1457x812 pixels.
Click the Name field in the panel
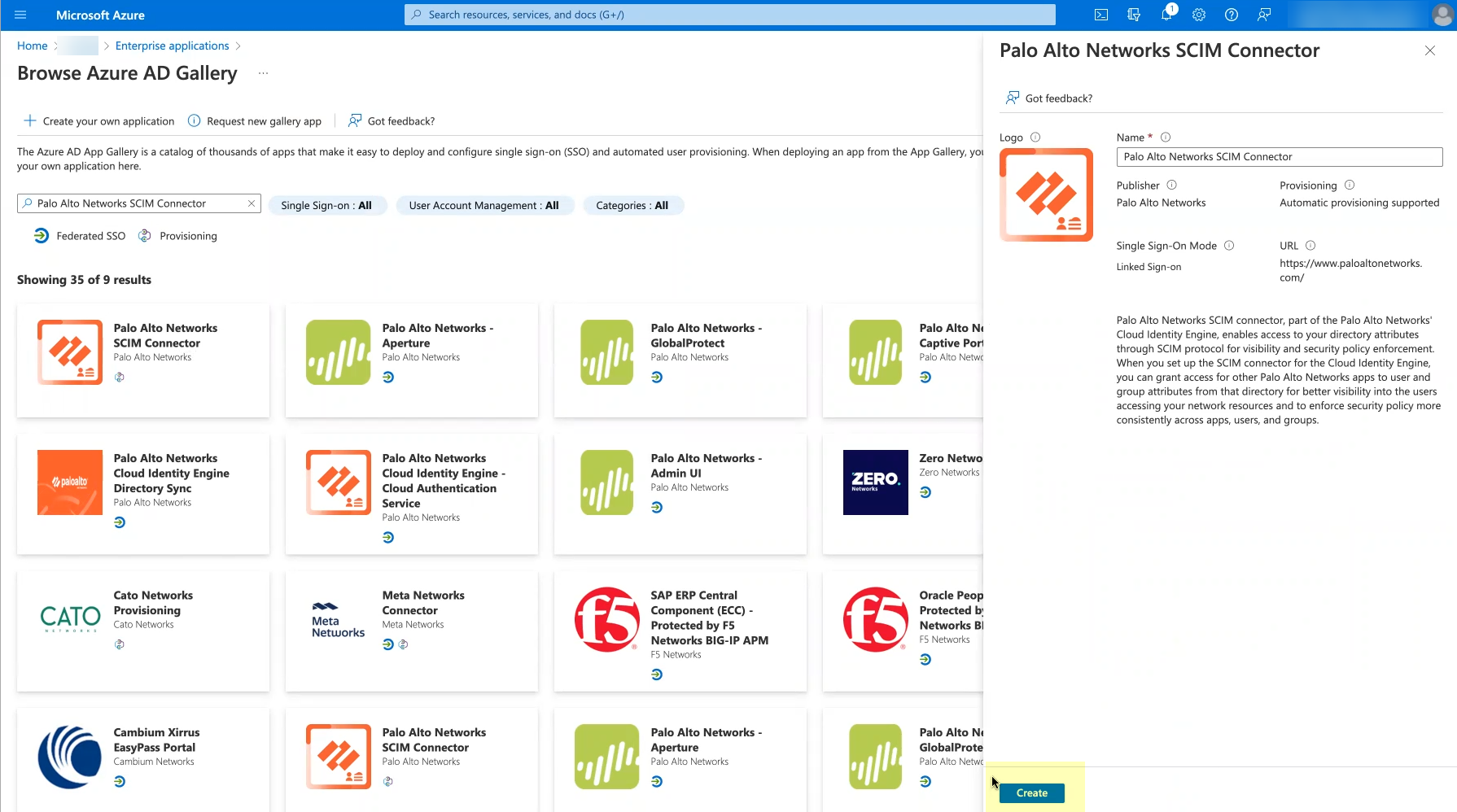point(1280,157)
